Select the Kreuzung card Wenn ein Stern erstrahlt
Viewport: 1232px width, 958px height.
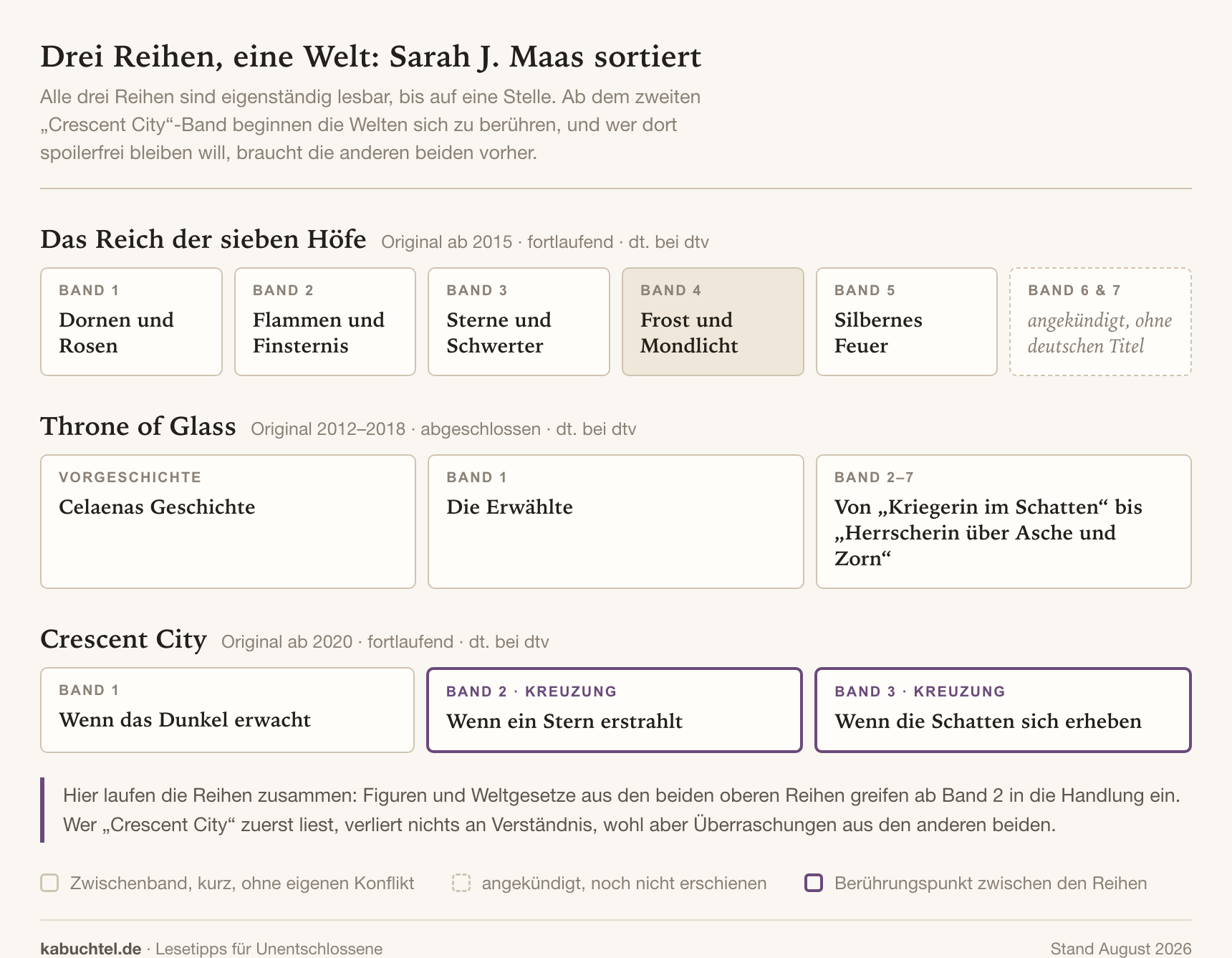tap(615, 710)
